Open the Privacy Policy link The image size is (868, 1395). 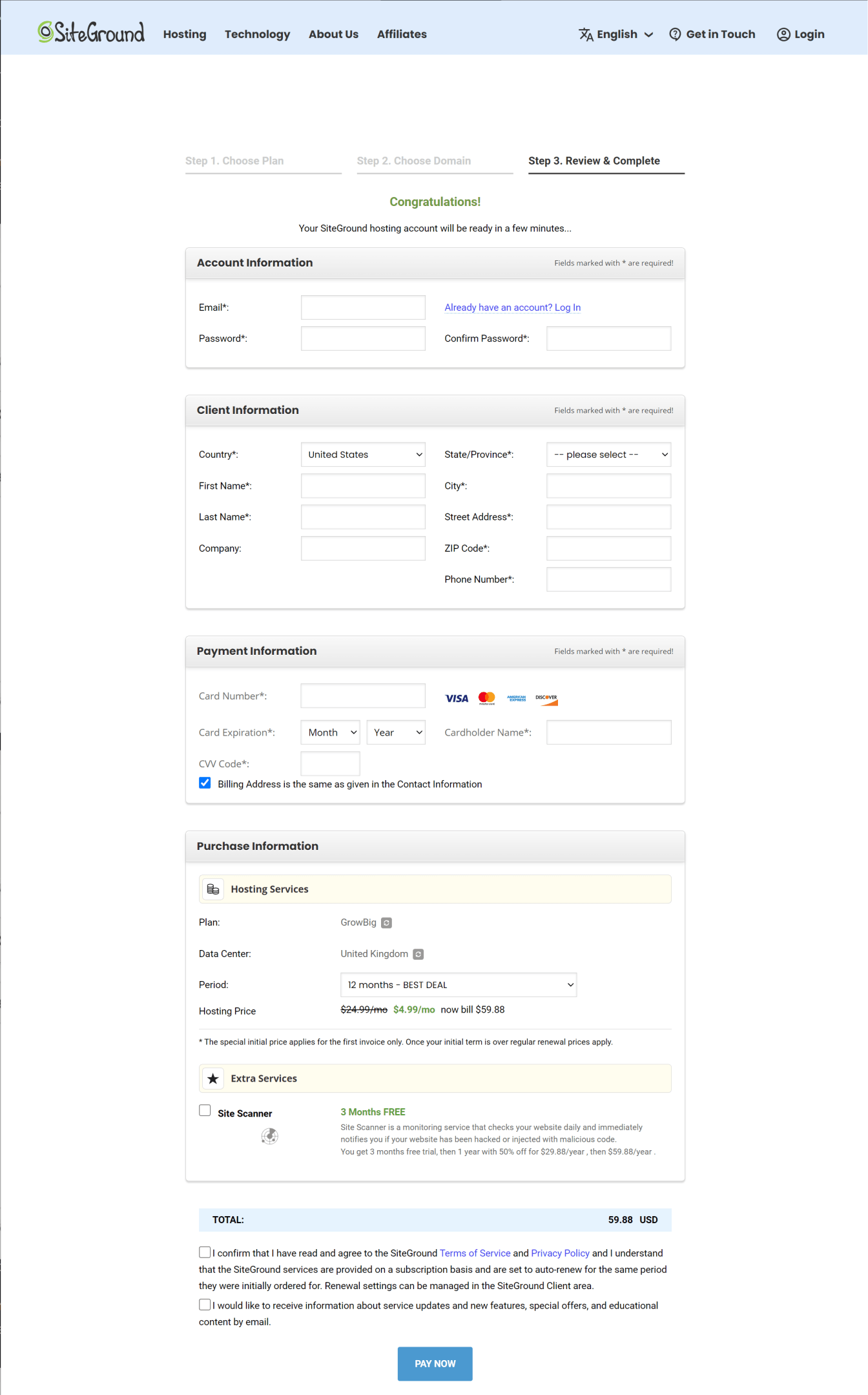(561, 1253)
